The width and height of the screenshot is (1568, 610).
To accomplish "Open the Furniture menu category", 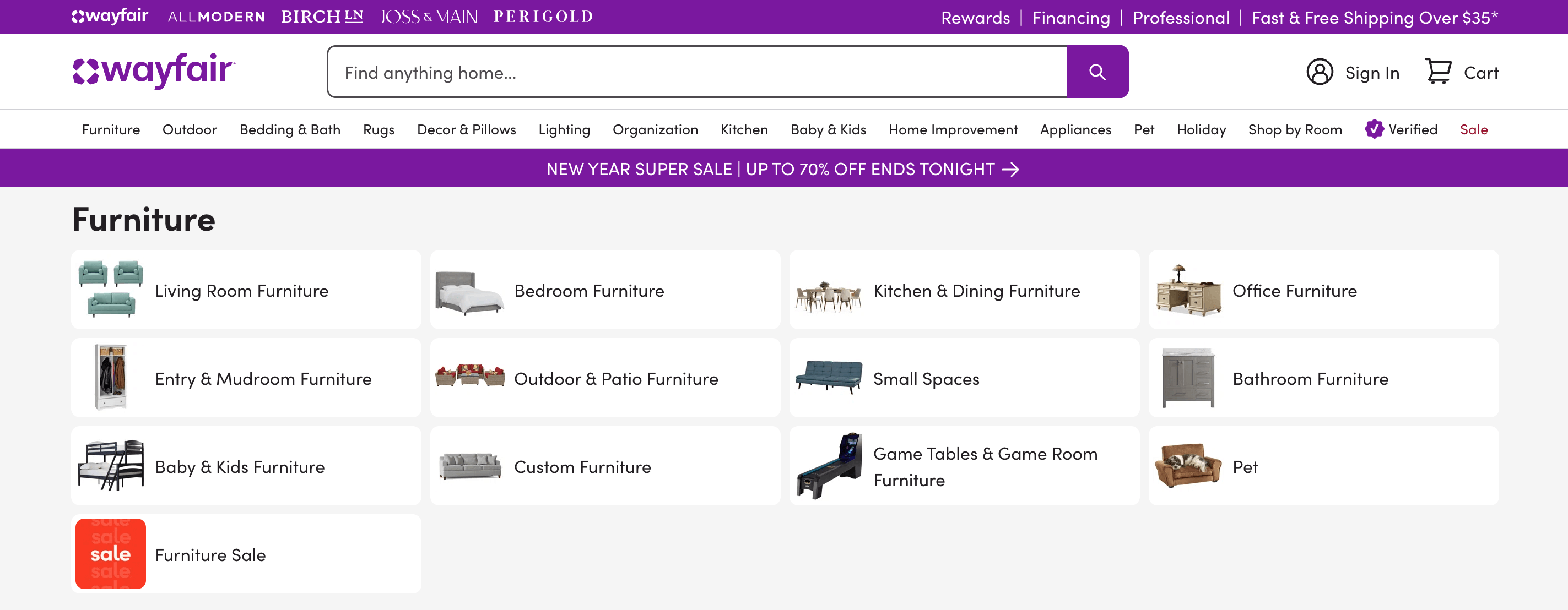I will (111, 129).
